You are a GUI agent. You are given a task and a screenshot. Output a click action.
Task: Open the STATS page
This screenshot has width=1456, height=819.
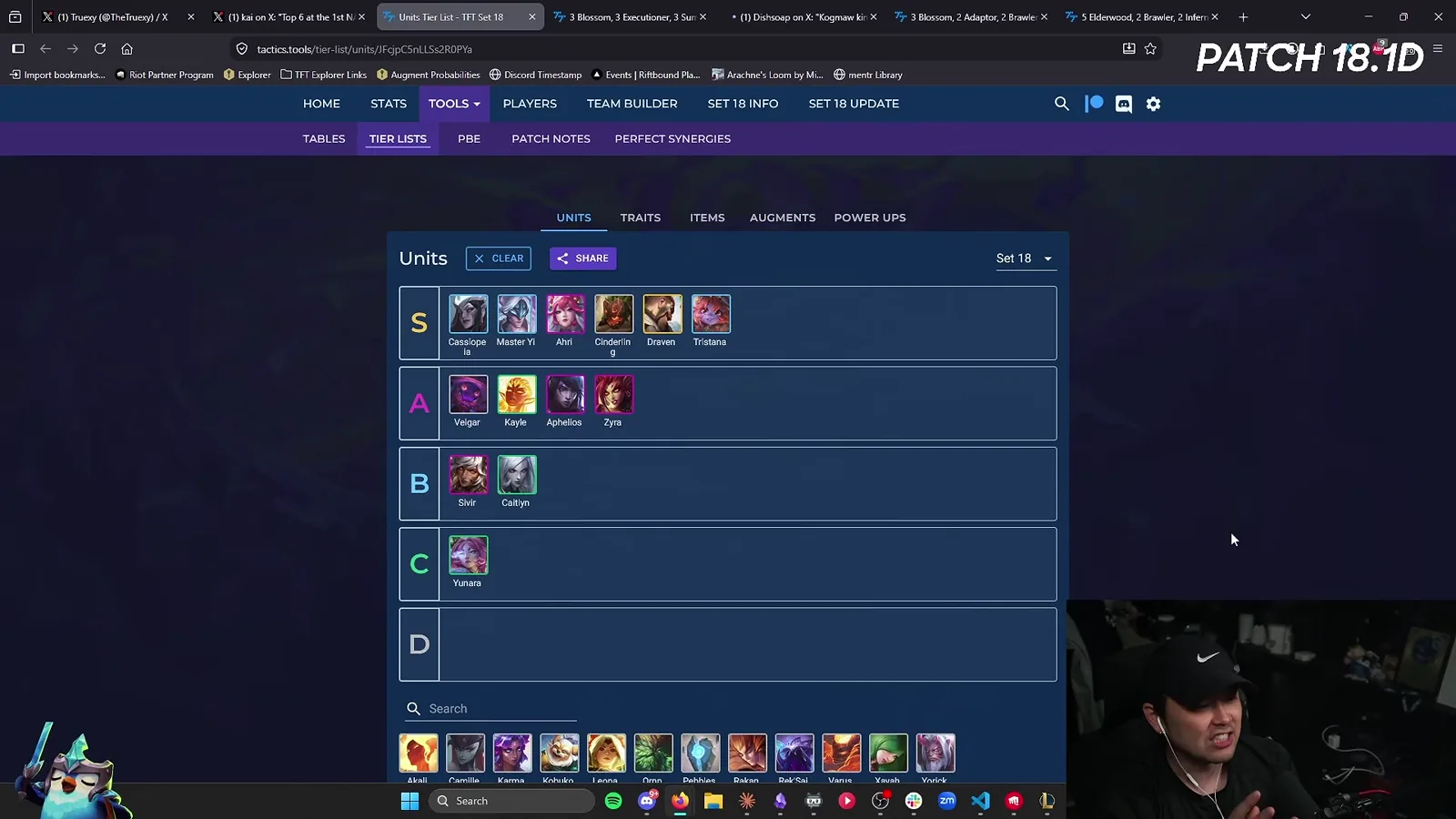(389, 104)
